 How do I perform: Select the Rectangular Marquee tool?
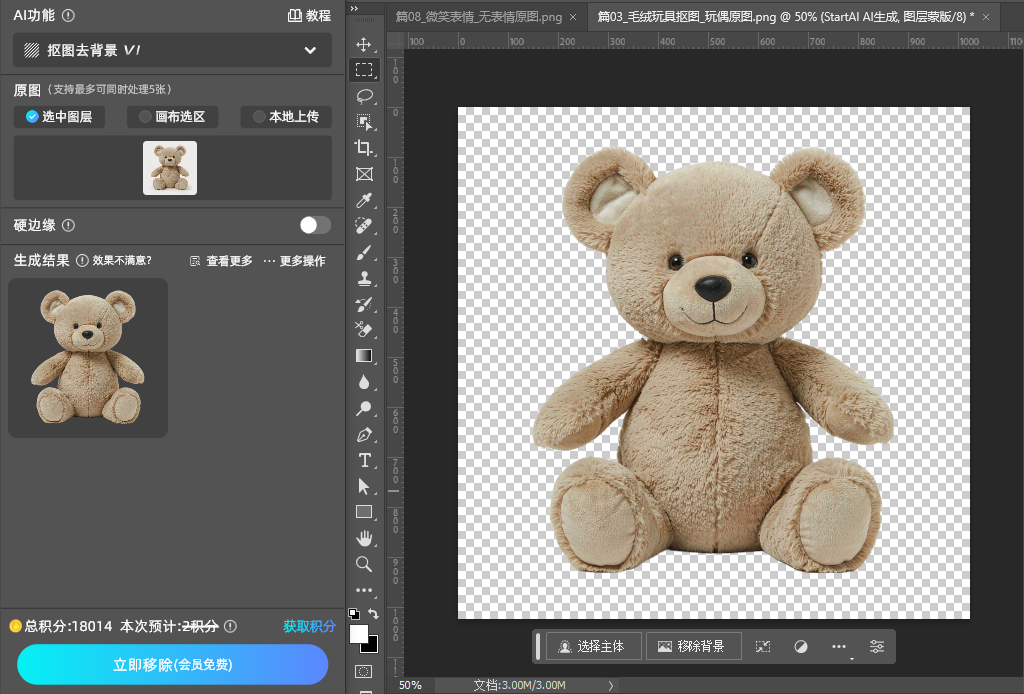point(364,70)
